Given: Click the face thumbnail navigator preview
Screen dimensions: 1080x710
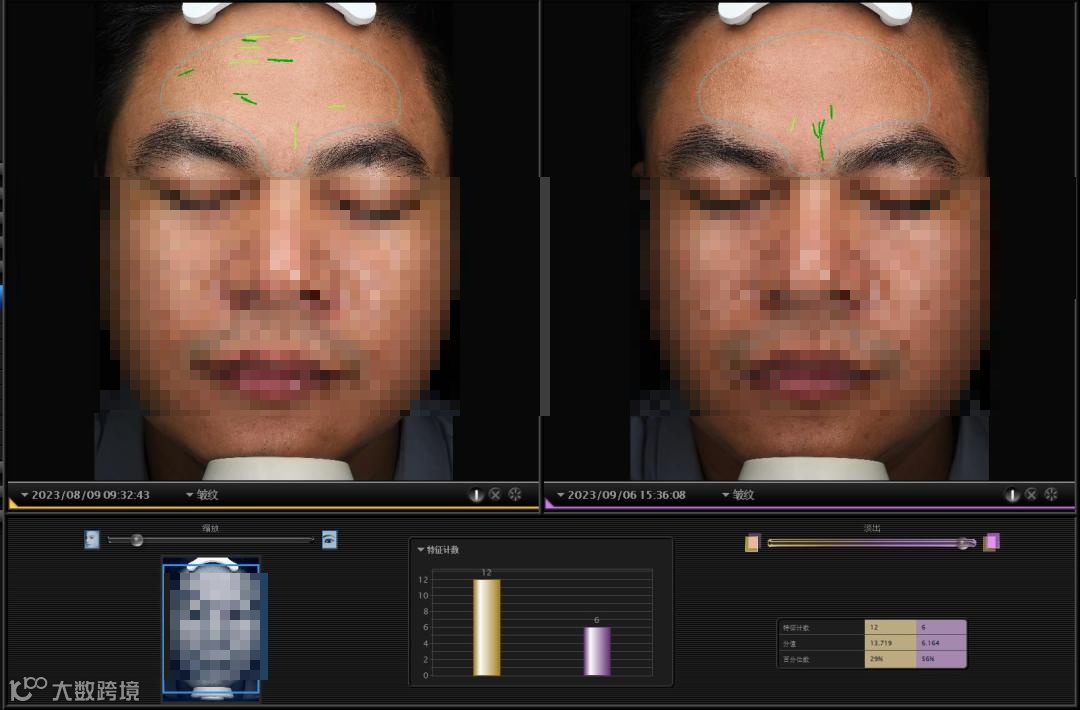Looking at the screenshot, I should tap(211, 627).
